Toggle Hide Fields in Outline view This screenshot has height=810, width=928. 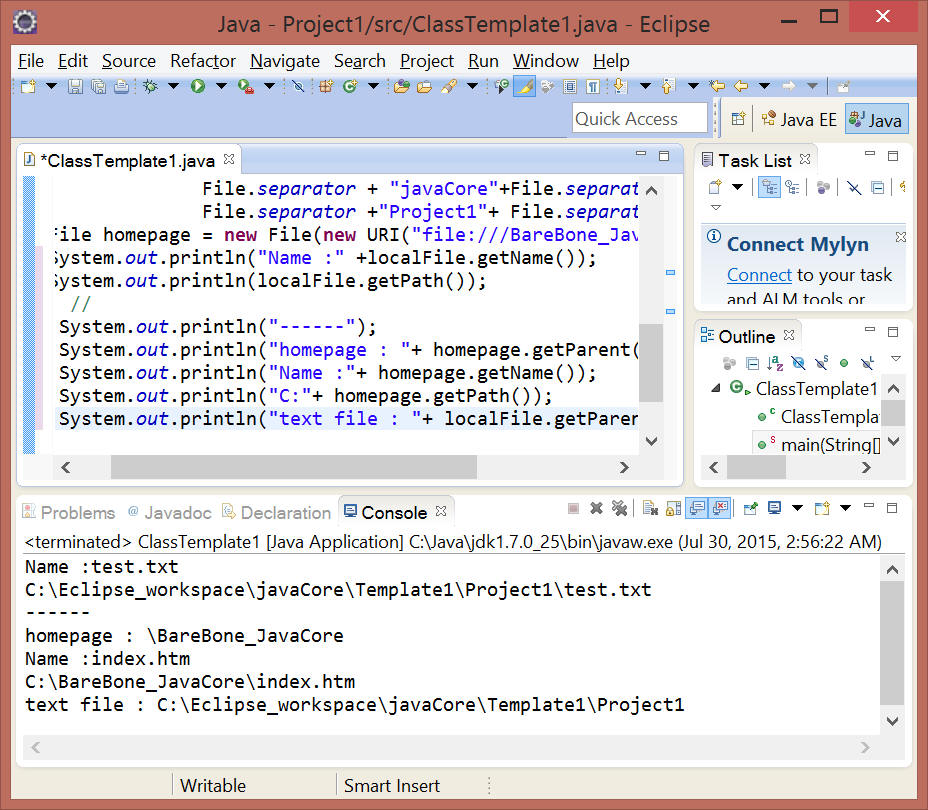pos(798,363)
